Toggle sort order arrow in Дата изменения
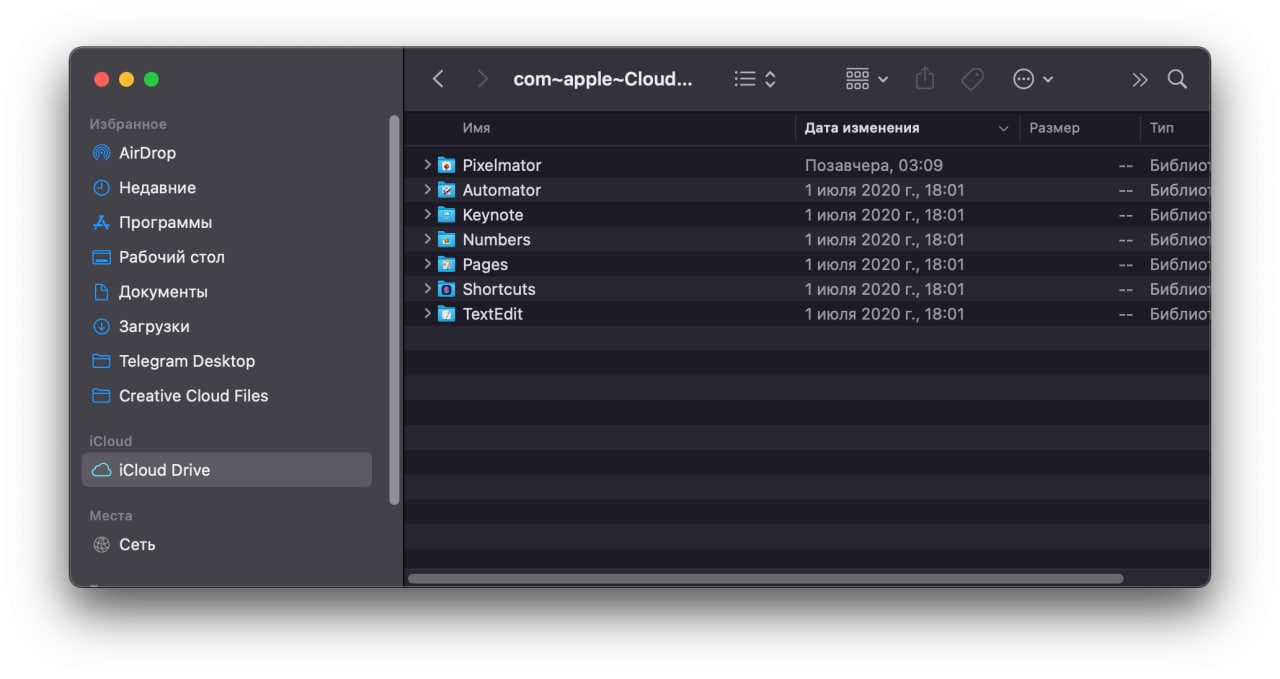Image resolution: width=1280 pixels, height=679 pixels. click(x=1003, y=129)
